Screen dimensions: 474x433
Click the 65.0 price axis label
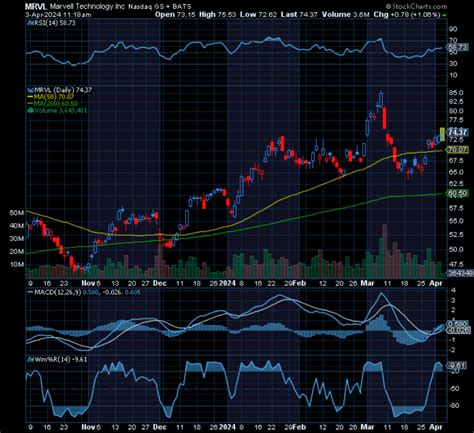pos(456,172)
